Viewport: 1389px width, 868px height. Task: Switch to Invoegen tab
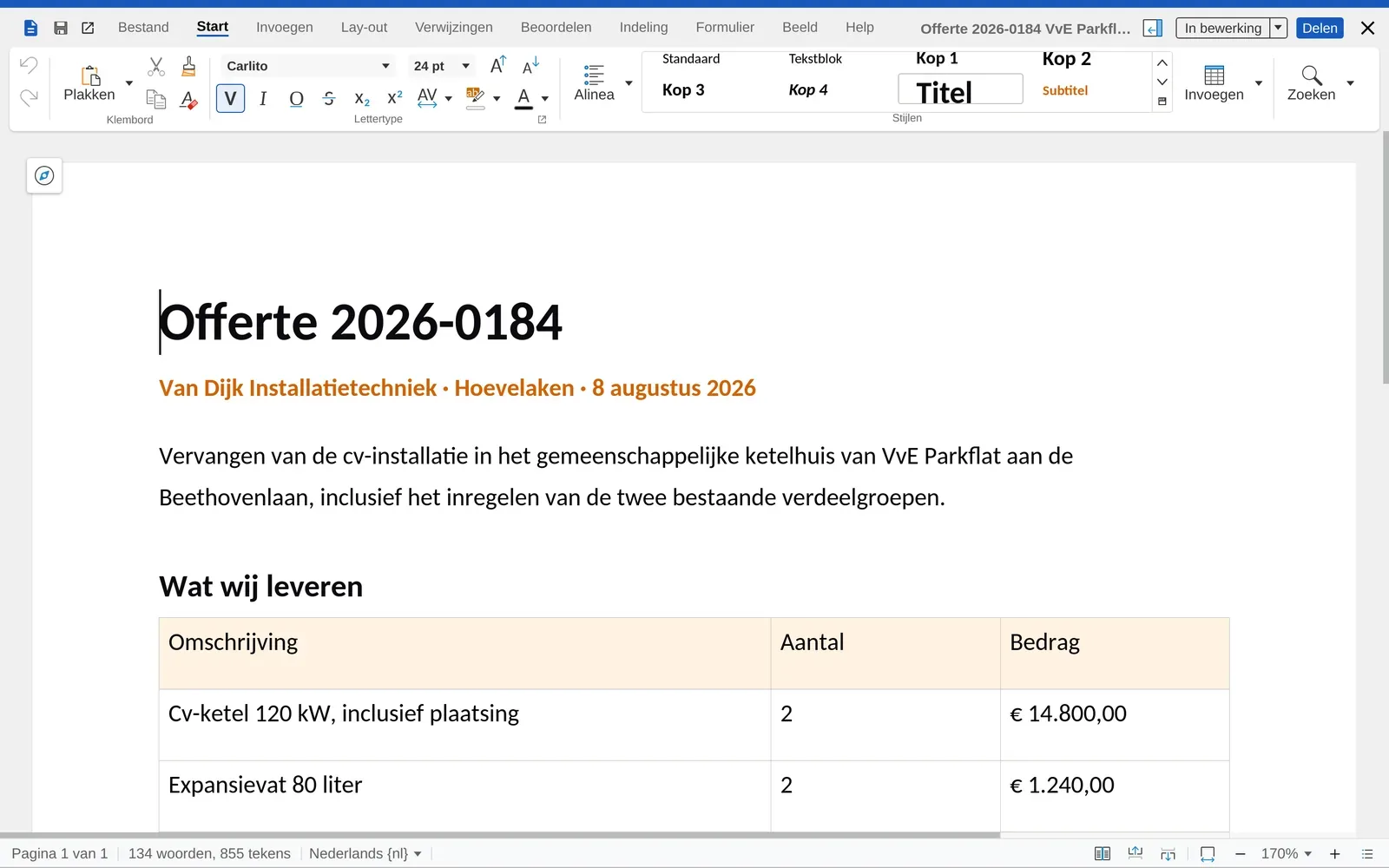(285, 28)
